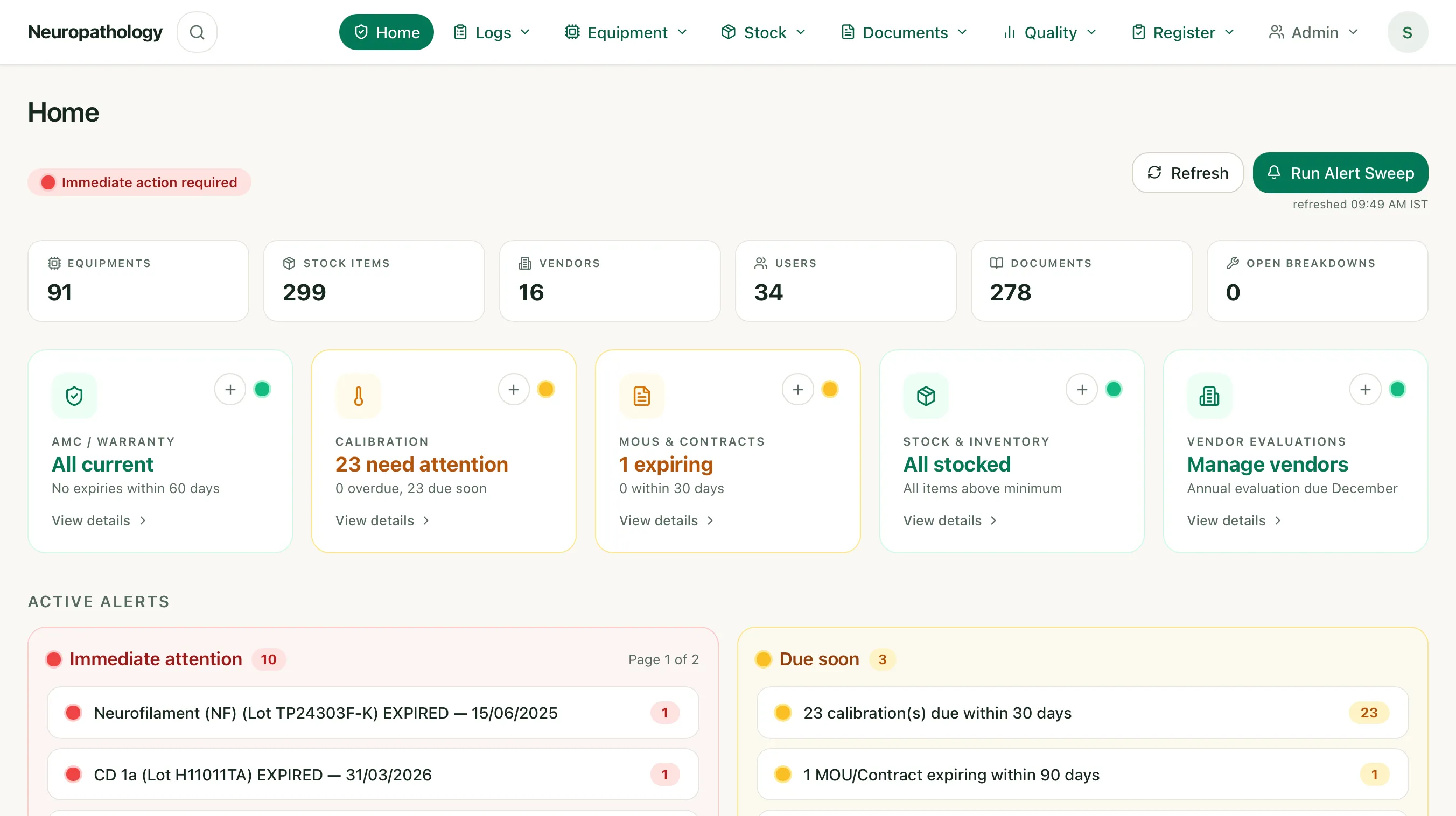Click the users icon in the Users tile
This screenshot has width=1456, height=816.
[761, 263]
